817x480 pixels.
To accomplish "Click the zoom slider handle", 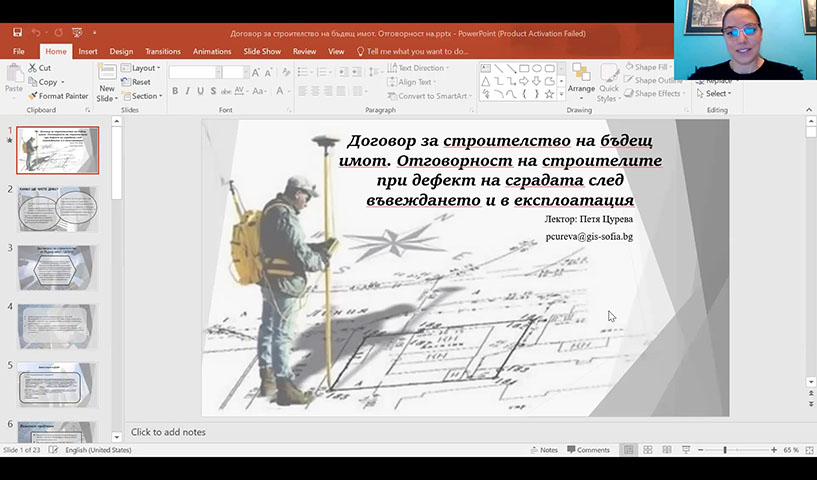I will 724,450.
